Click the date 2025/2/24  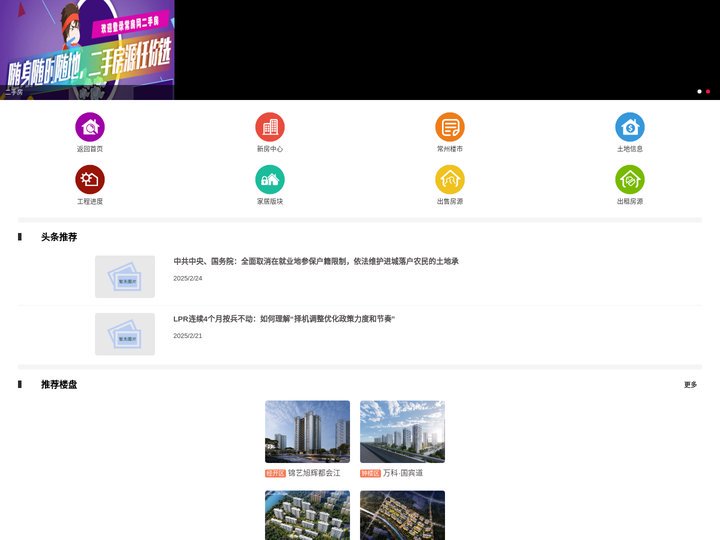tap(187, 278)
